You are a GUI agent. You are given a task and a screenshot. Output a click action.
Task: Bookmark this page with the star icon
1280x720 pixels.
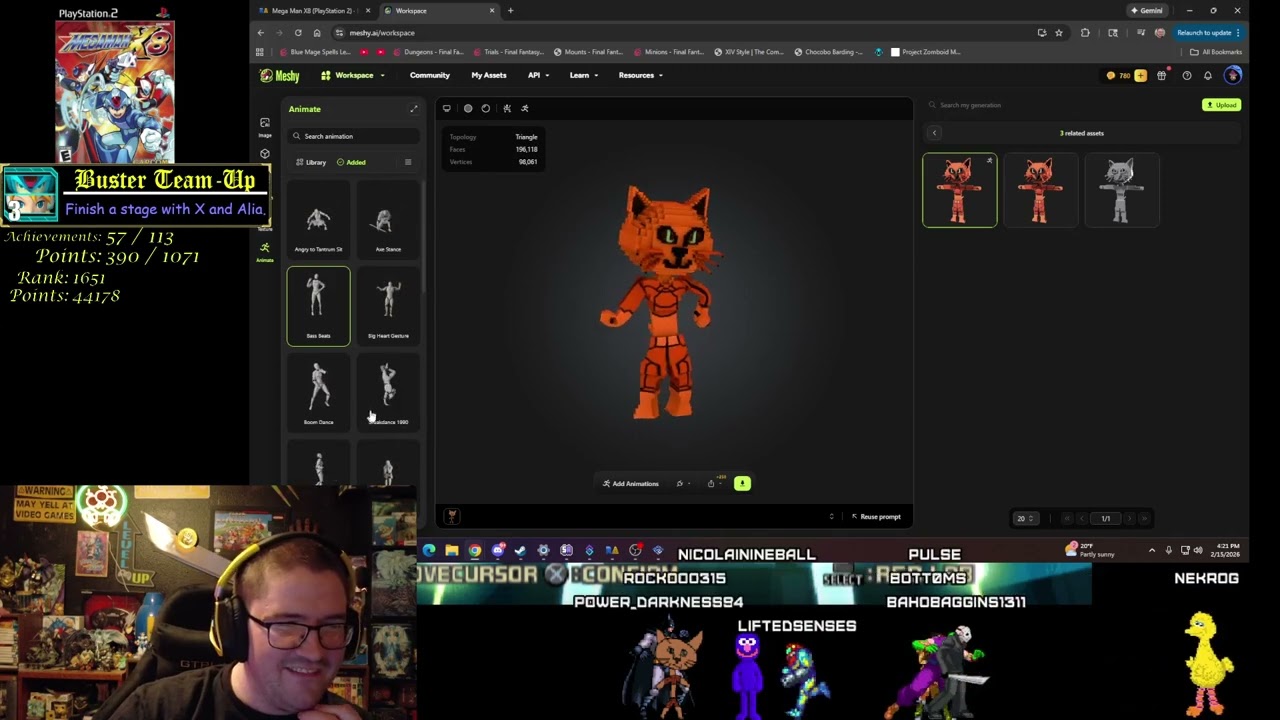[x=1058, y=32]
